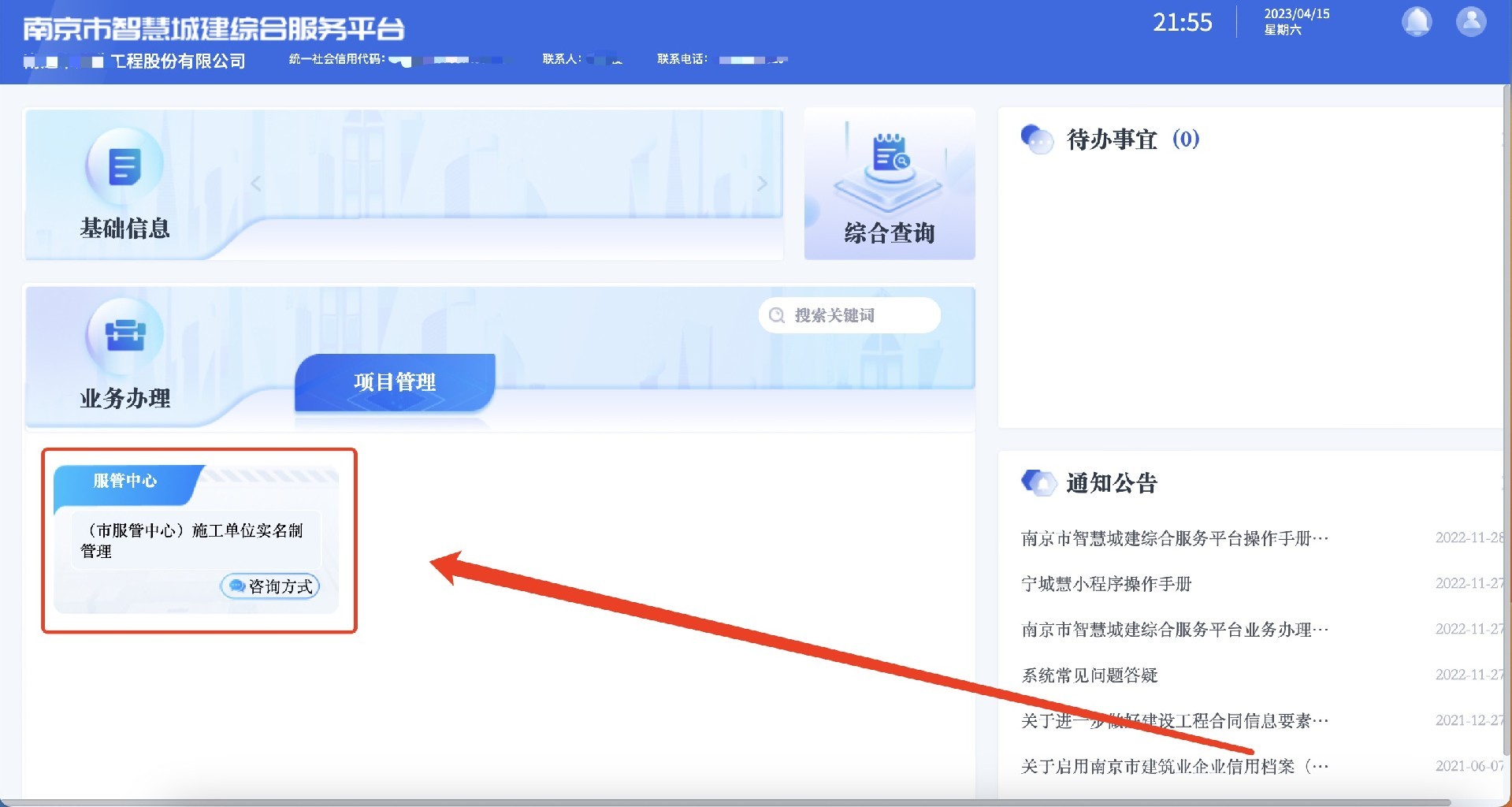Image resolution: width=1512 pixels, height=807 pixels.
Task: Open notice about 南京市建筑业企业信用档案
Action: coord(1174,766)
